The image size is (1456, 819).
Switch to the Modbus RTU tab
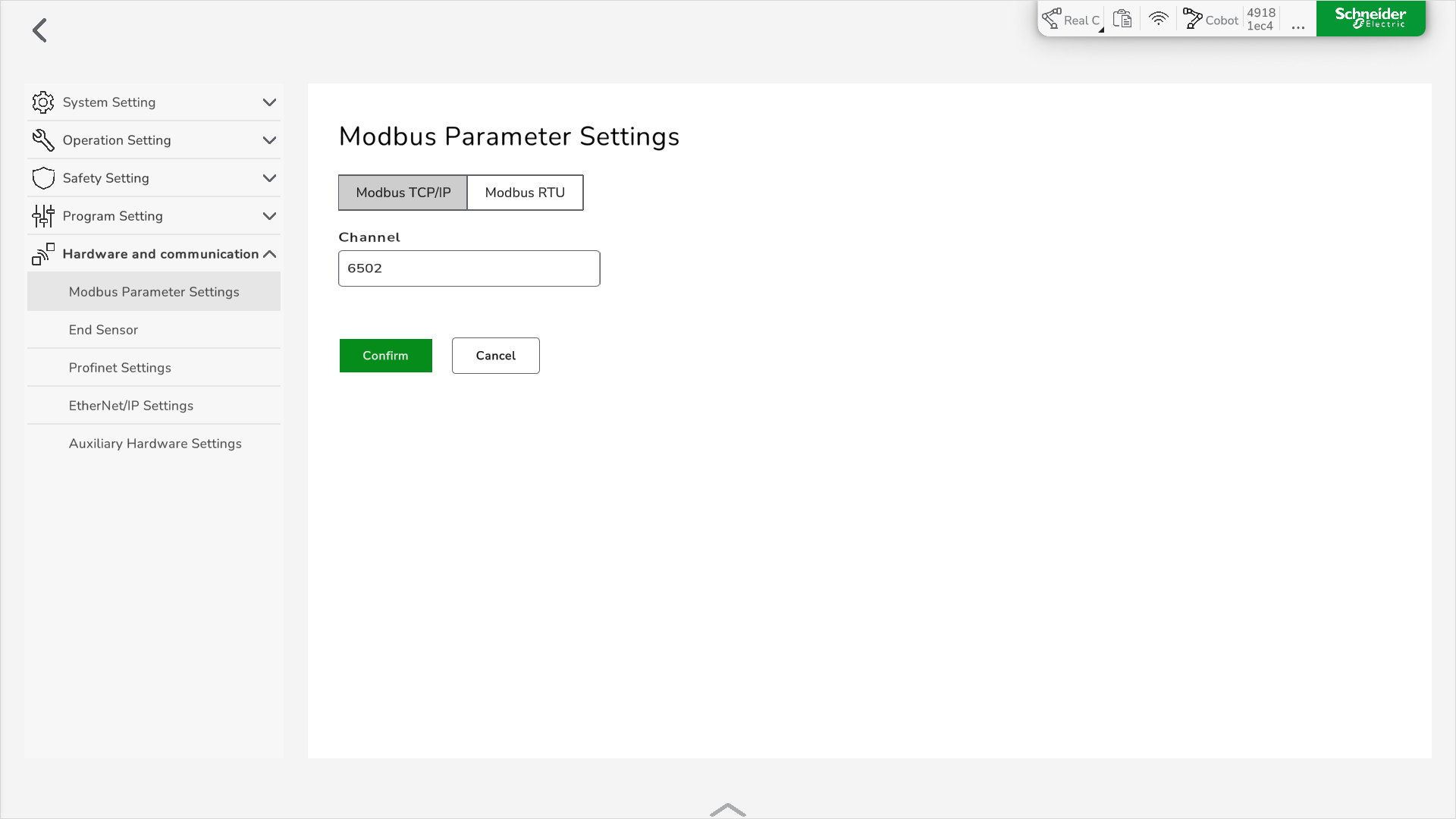click(x=525, y=193)
